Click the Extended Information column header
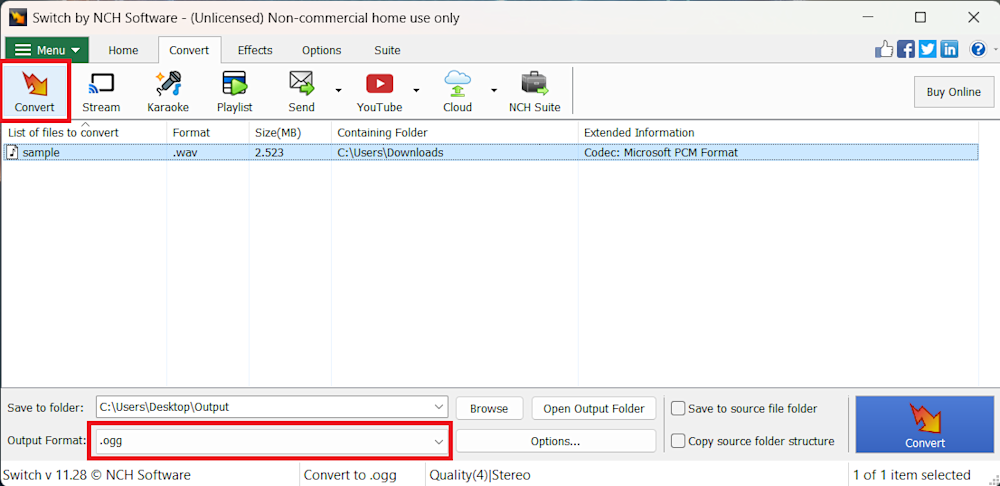The image size is (1000, 486). tap(778, 133)
